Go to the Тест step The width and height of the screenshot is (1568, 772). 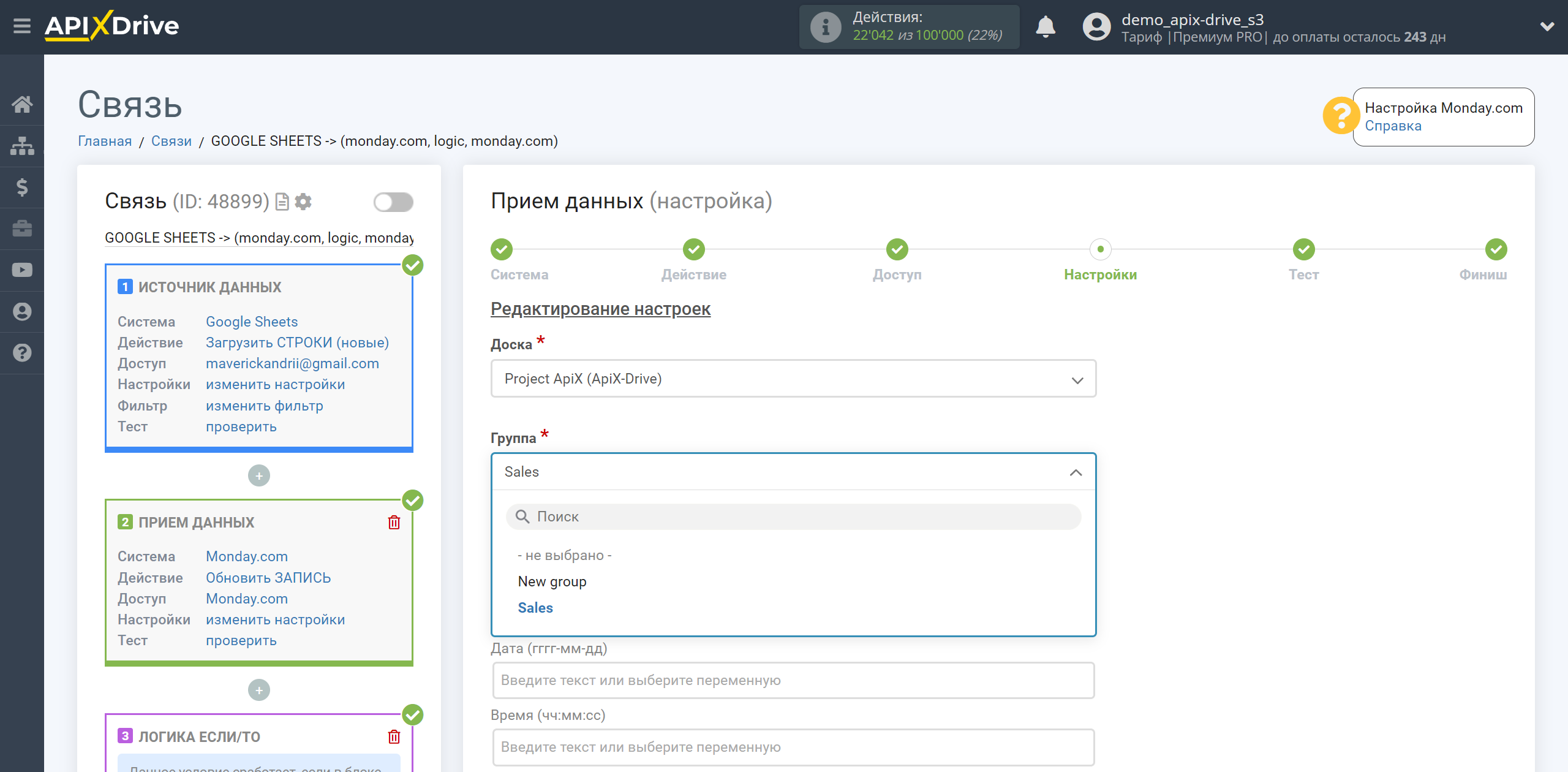pyautogui.click(x=1304, y=249)
